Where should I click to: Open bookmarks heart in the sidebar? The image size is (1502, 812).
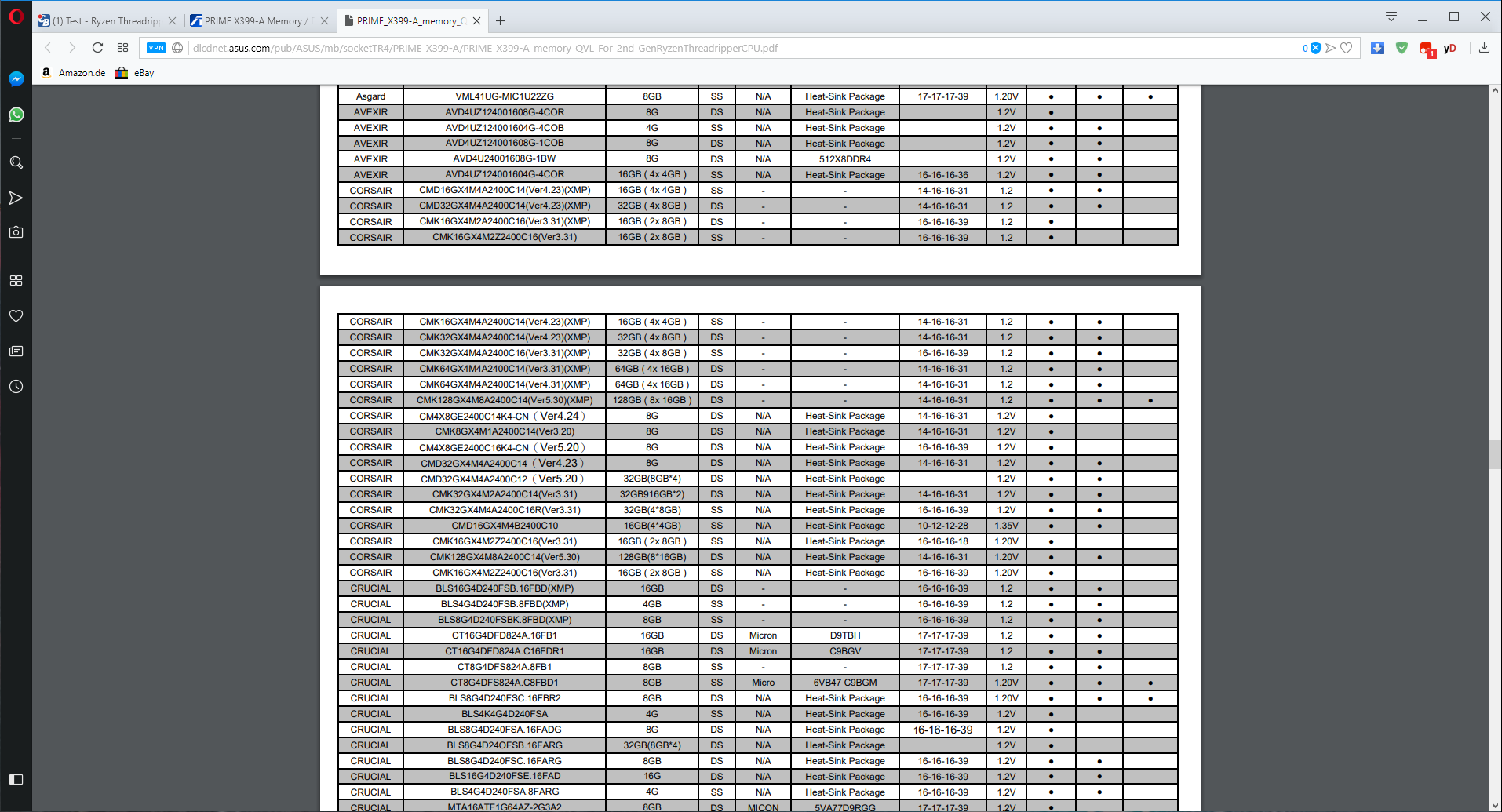coord(16,315)
